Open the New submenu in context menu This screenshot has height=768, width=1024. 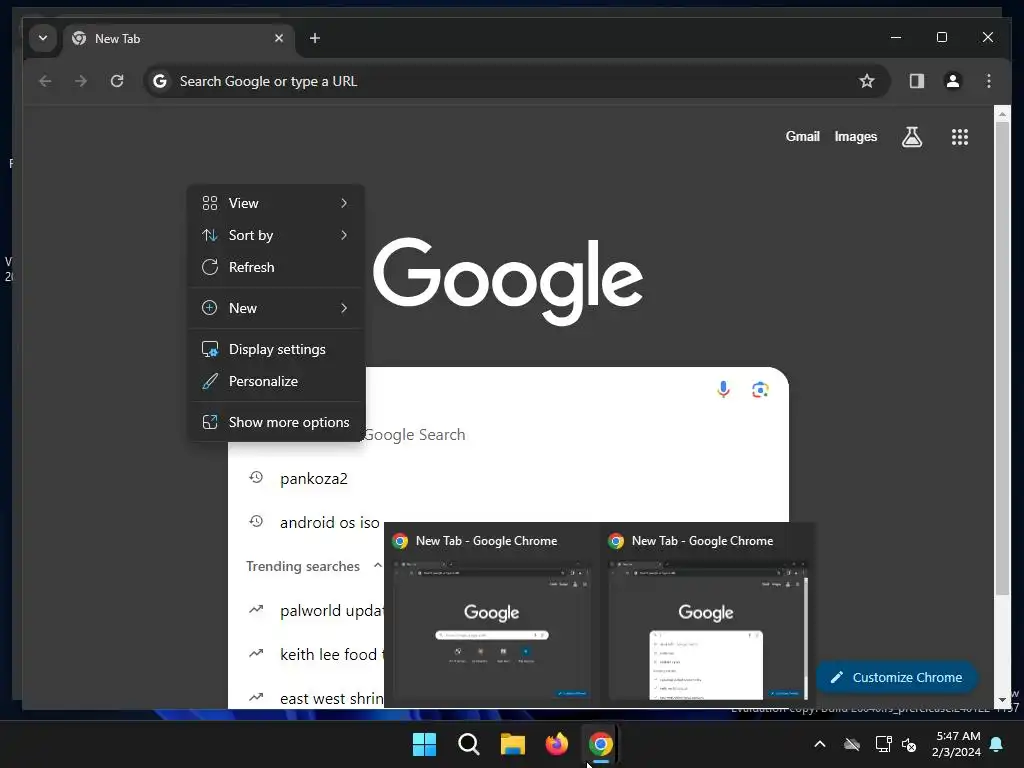(276, 308)
